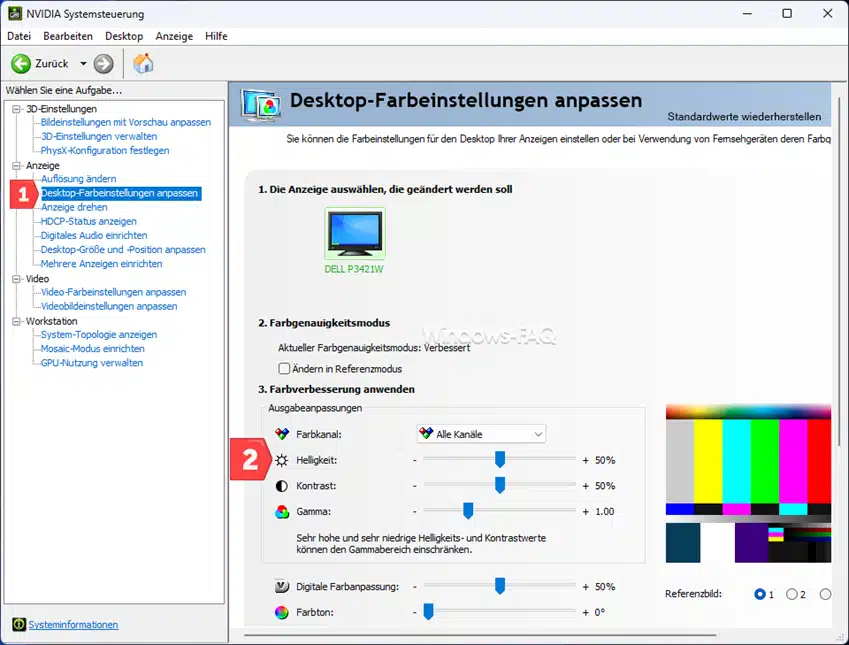Open Auflösung ändern
The width and height of the screenshot is (849, 645).
pos(79,179)
